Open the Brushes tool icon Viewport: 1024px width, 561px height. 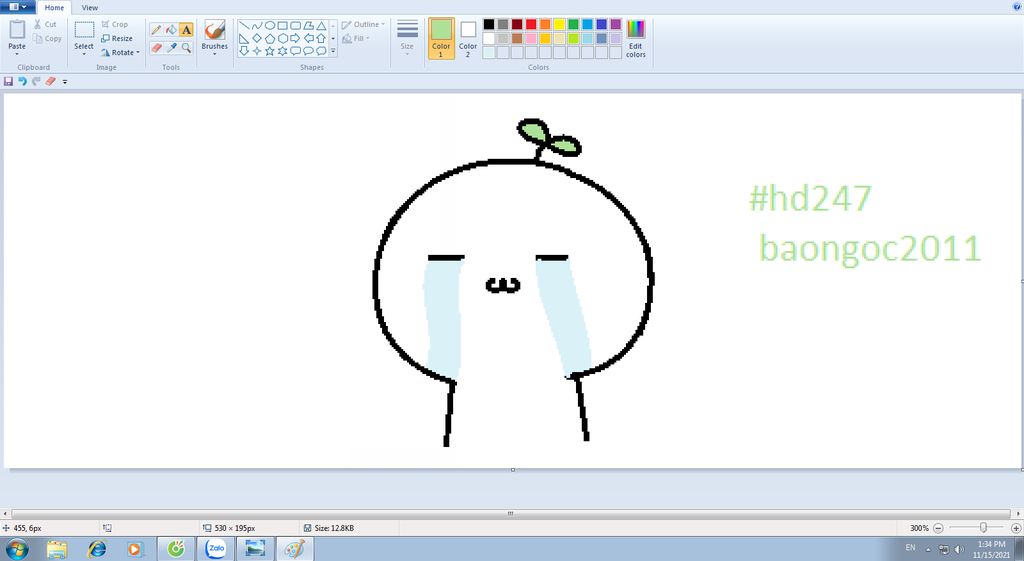click(x=215, y=30)
